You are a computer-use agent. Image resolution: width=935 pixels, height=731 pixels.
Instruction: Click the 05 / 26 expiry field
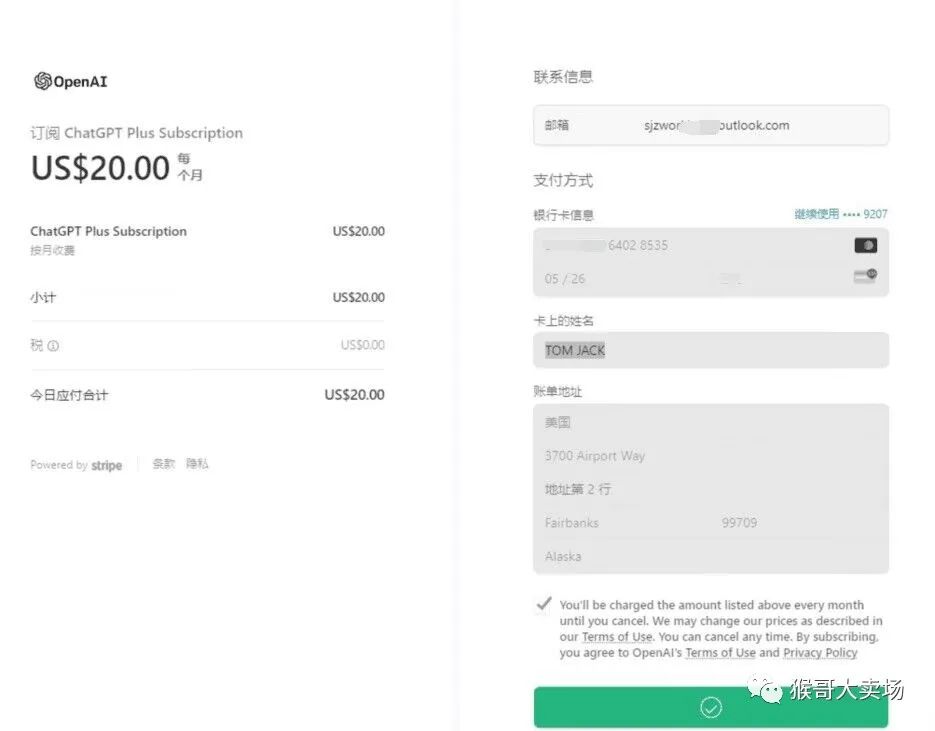tap(623, 278)
